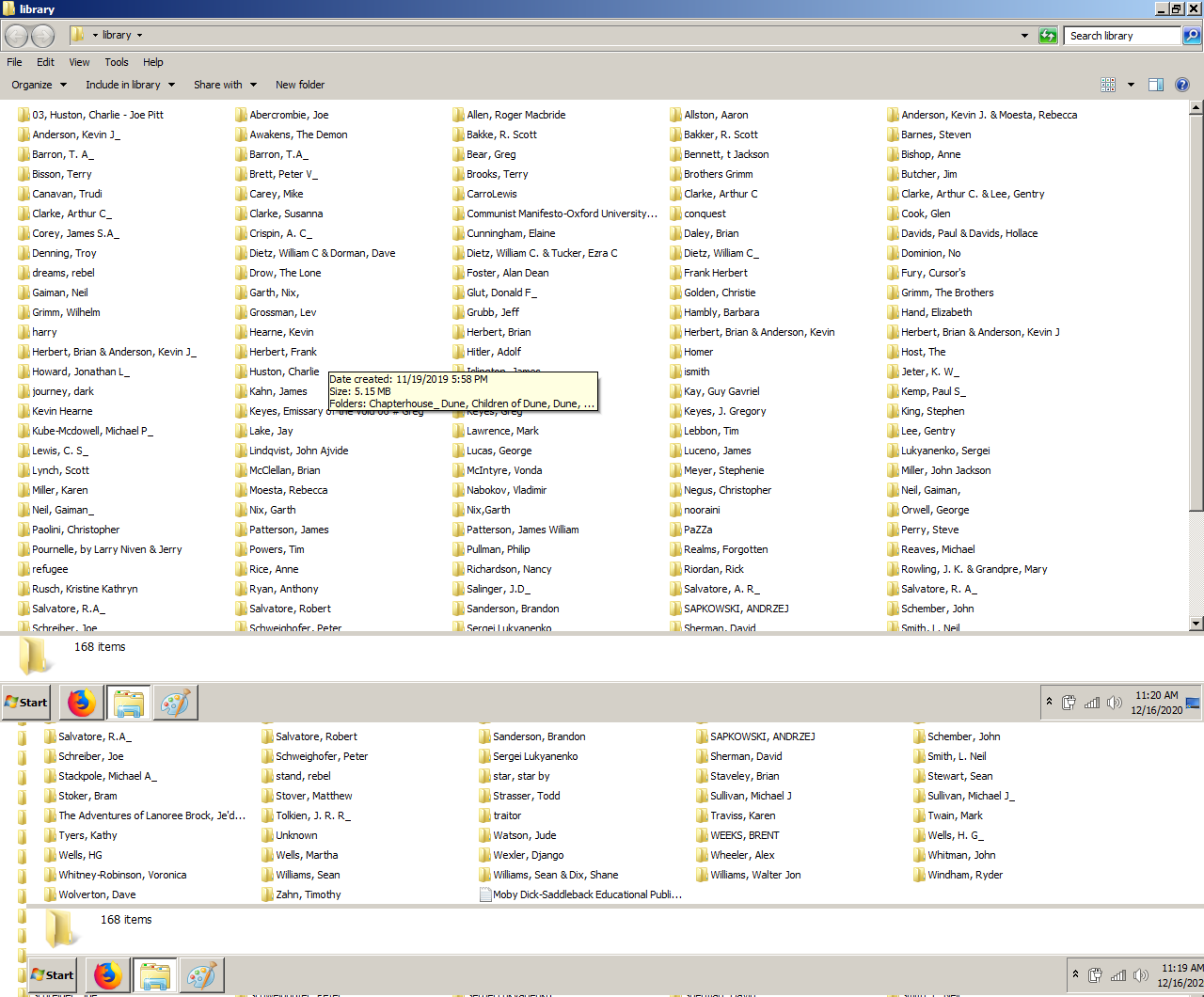
Task: Click the Back navigation arrow
Action: coord(16,36)
